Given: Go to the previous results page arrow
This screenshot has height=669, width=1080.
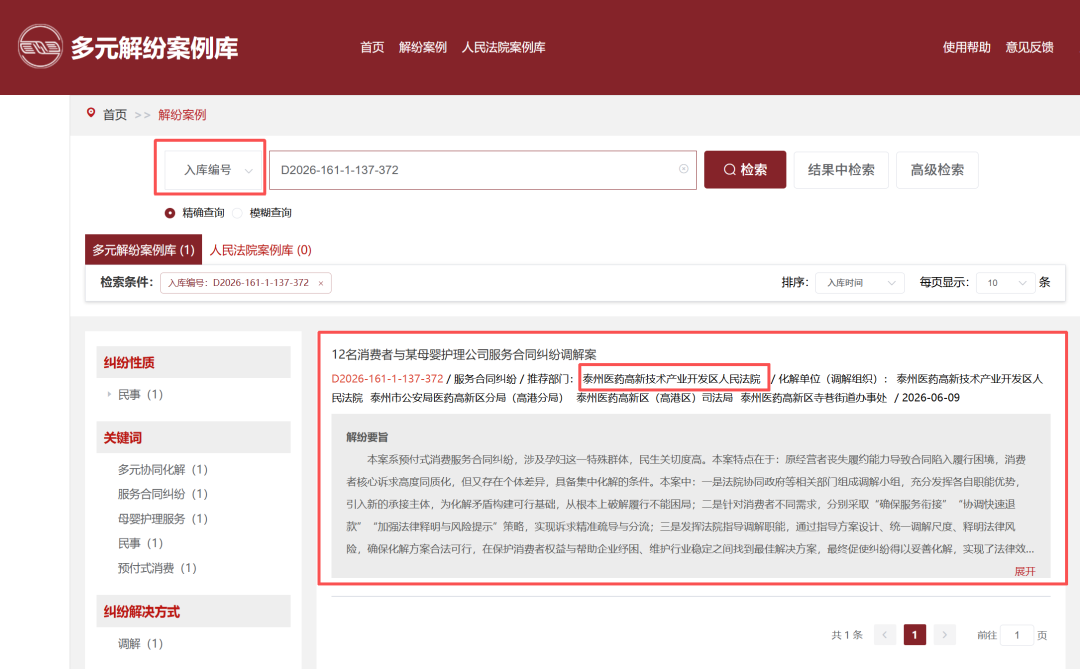Looking at the screenshot, I should click(884, 635).
